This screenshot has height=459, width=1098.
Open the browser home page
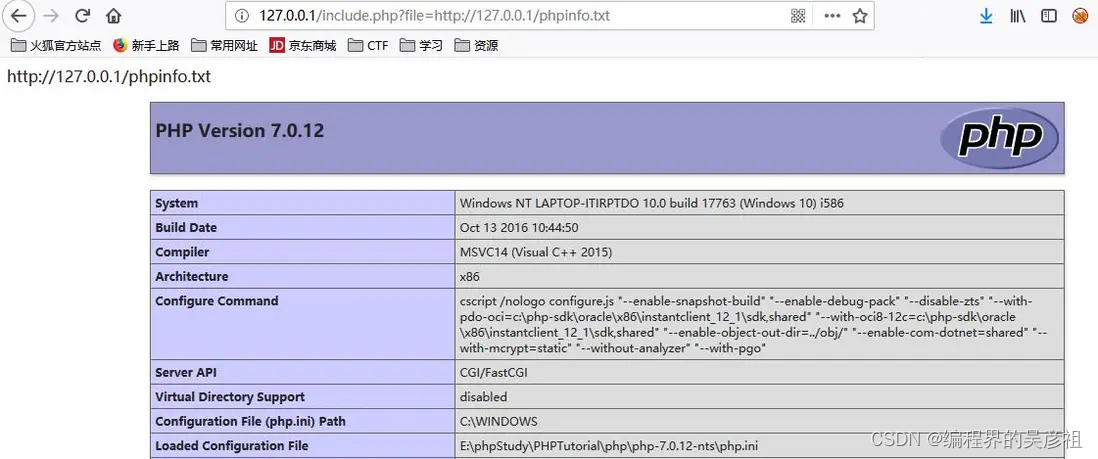pyautogui.click(x=113, y=15)
